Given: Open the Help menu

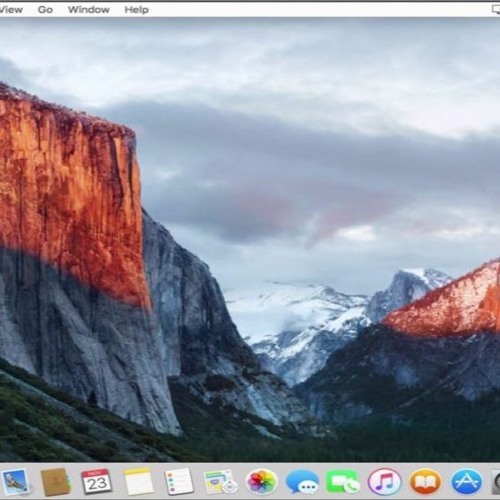Looking at the screenshot, I should 137,10.
